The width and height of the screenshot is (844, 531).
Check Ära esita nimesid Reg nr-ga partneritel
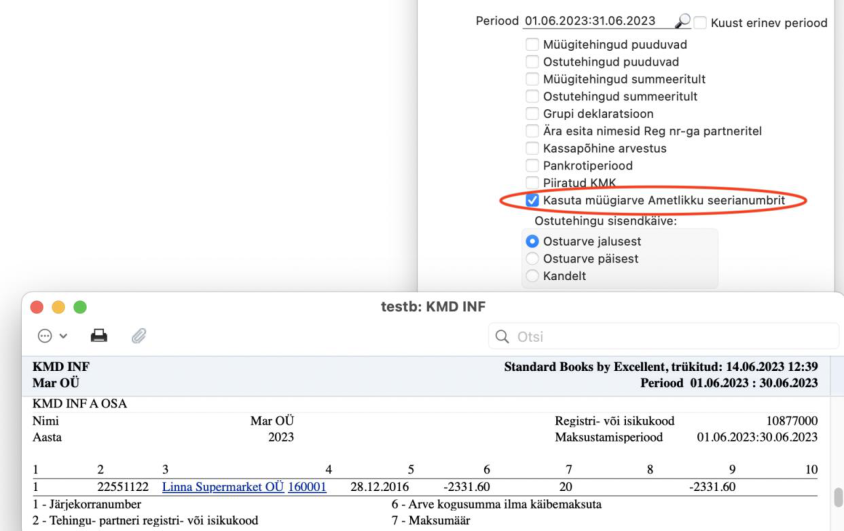[532, 131]
